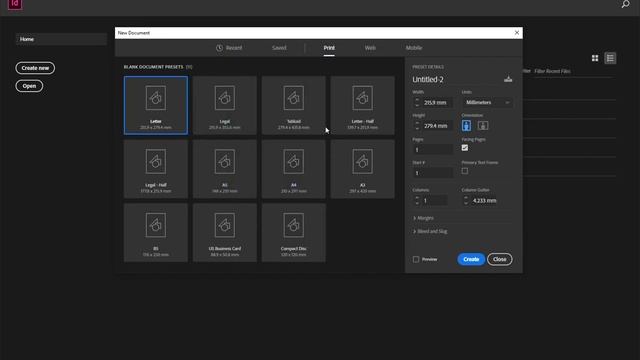Viewport: 640px width, 360px height.
Task: Choose the B5 preset
Action: click(156, 233)
